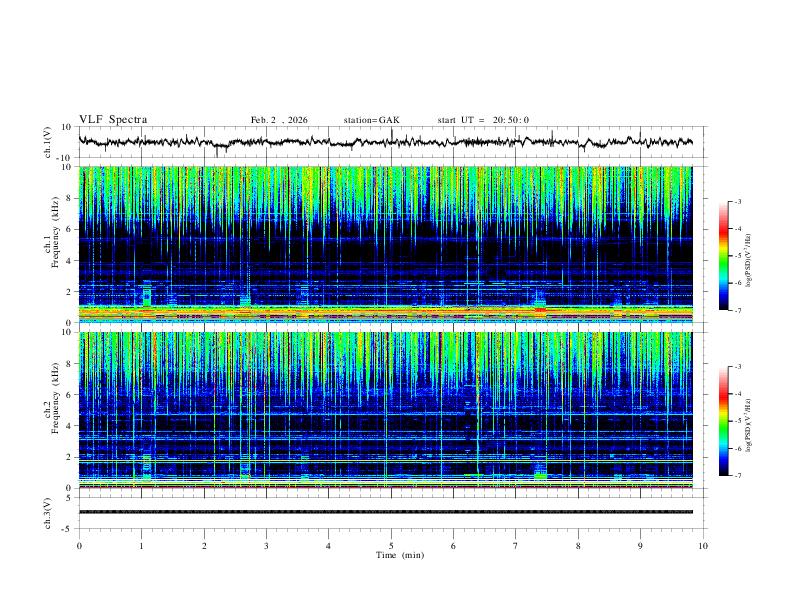
Task: Click the "-4" tick on ch.2 color bar
Action: [737, 393]
